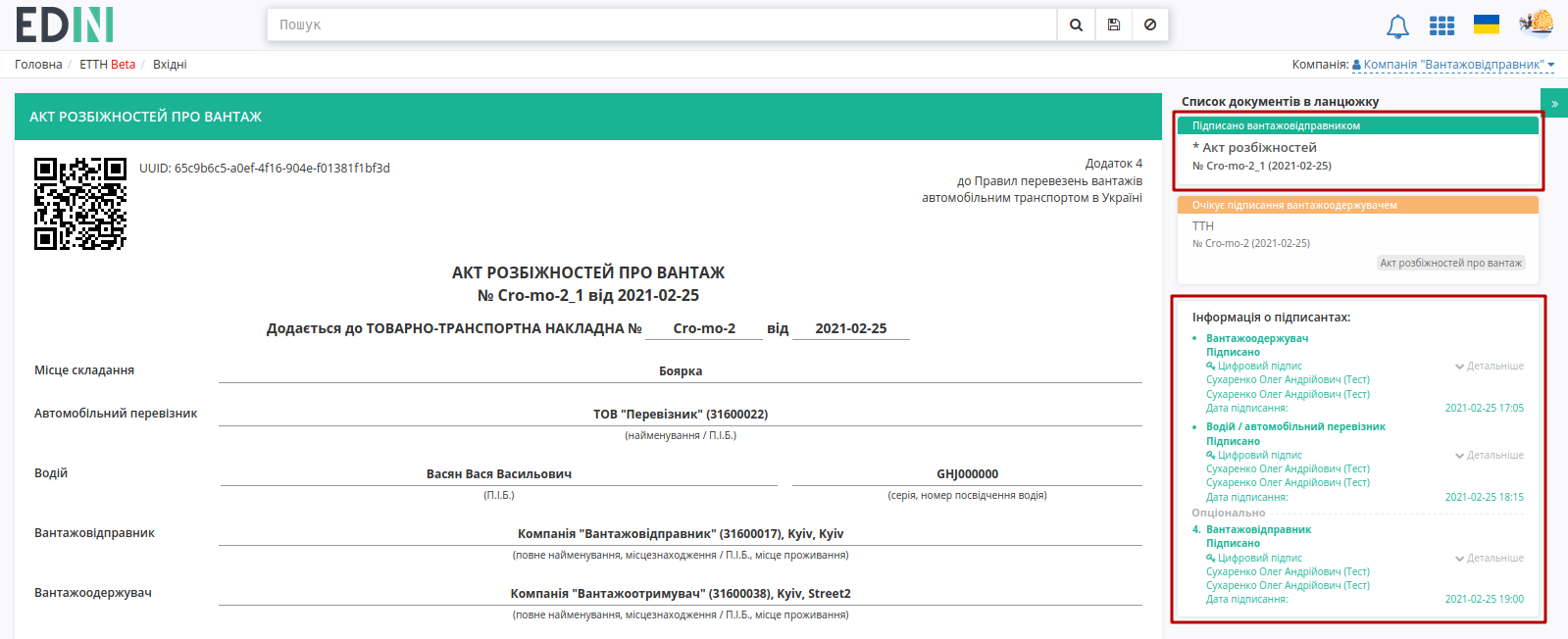Expand Детальніше for Водій signature
This screenshot has height=639, width=1568.
pyautogui.click(x=1490, y=456)
